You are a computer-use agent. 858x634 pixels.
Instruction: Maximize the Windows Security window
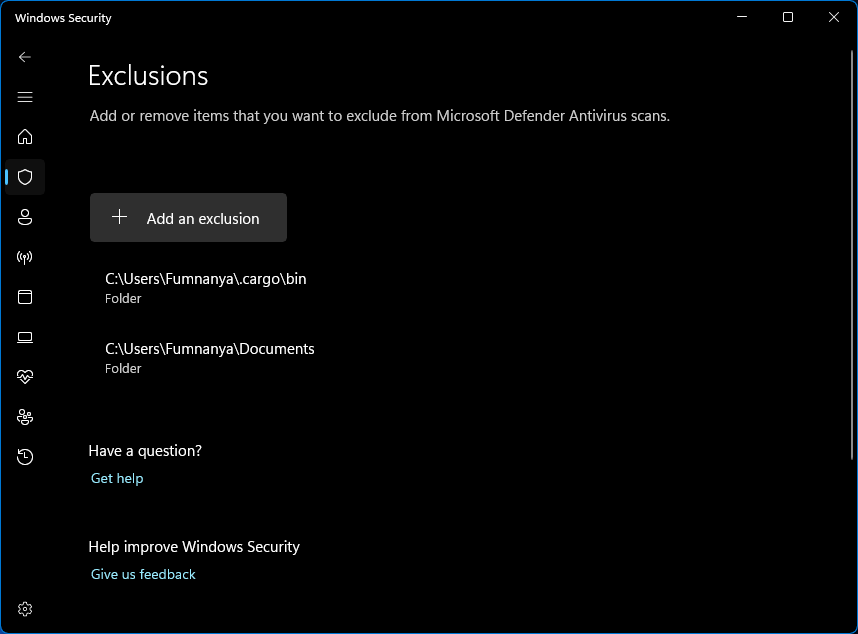(x=787, y=17)
